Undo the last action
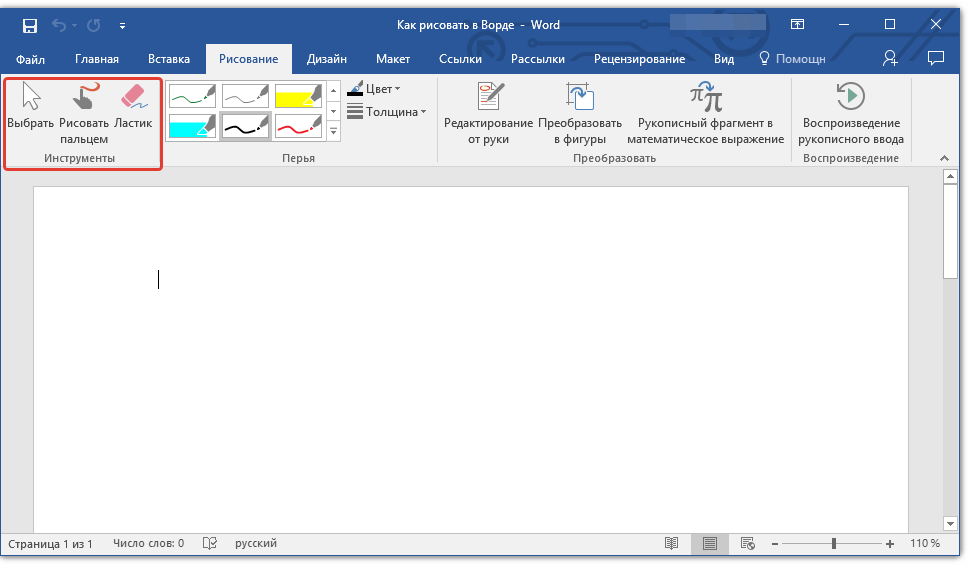This screenshot has height=564, width=968. click(59, 25)
